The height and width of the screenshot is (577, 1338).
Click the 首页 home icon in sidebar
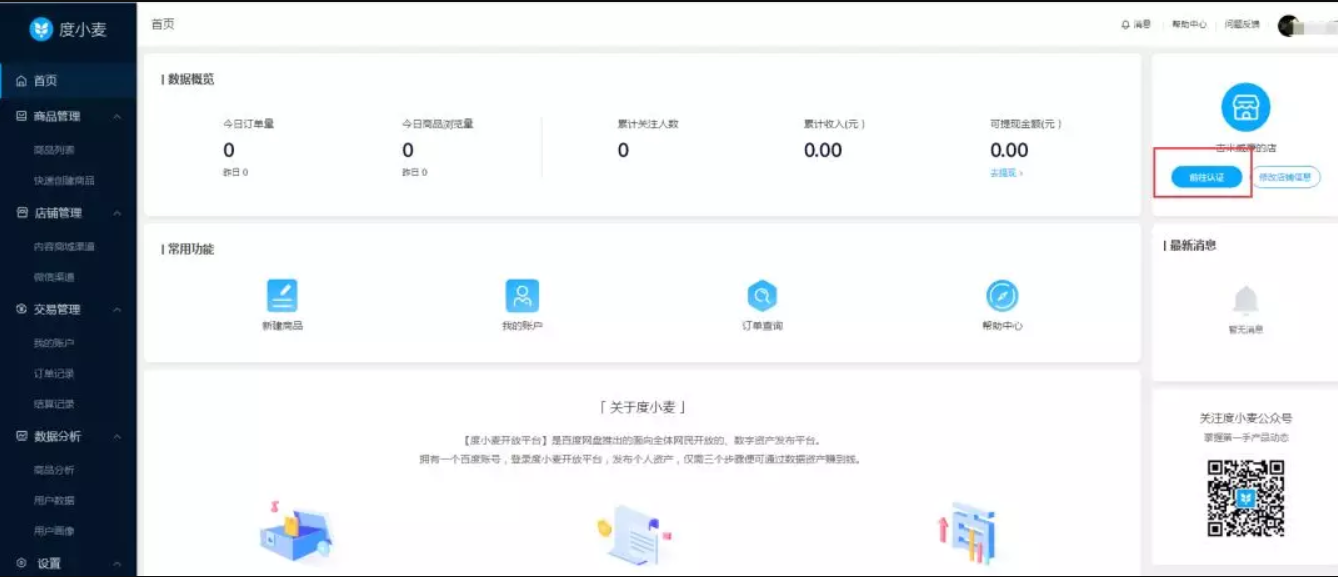tap(22, 81)
